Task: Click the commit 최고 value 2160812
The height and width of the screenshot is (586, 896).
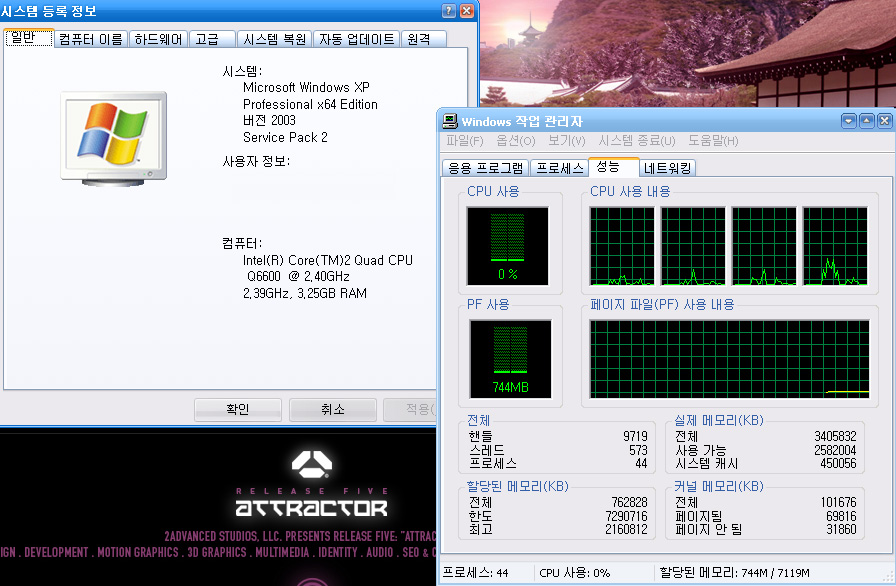Action: (627, 529)
